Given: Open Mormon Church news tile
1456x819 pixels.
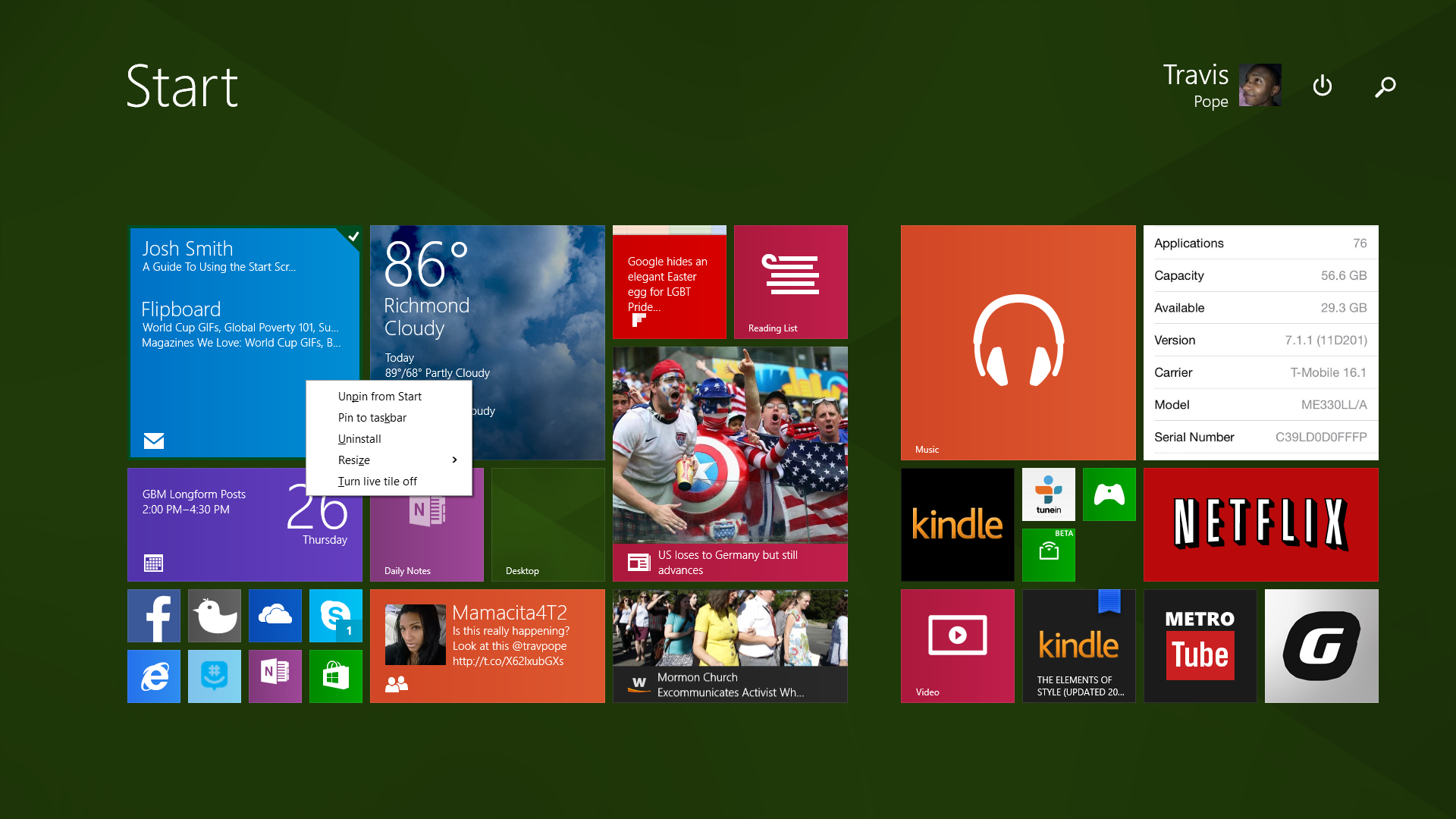Looking at the screenshot, I should point(730,646).
